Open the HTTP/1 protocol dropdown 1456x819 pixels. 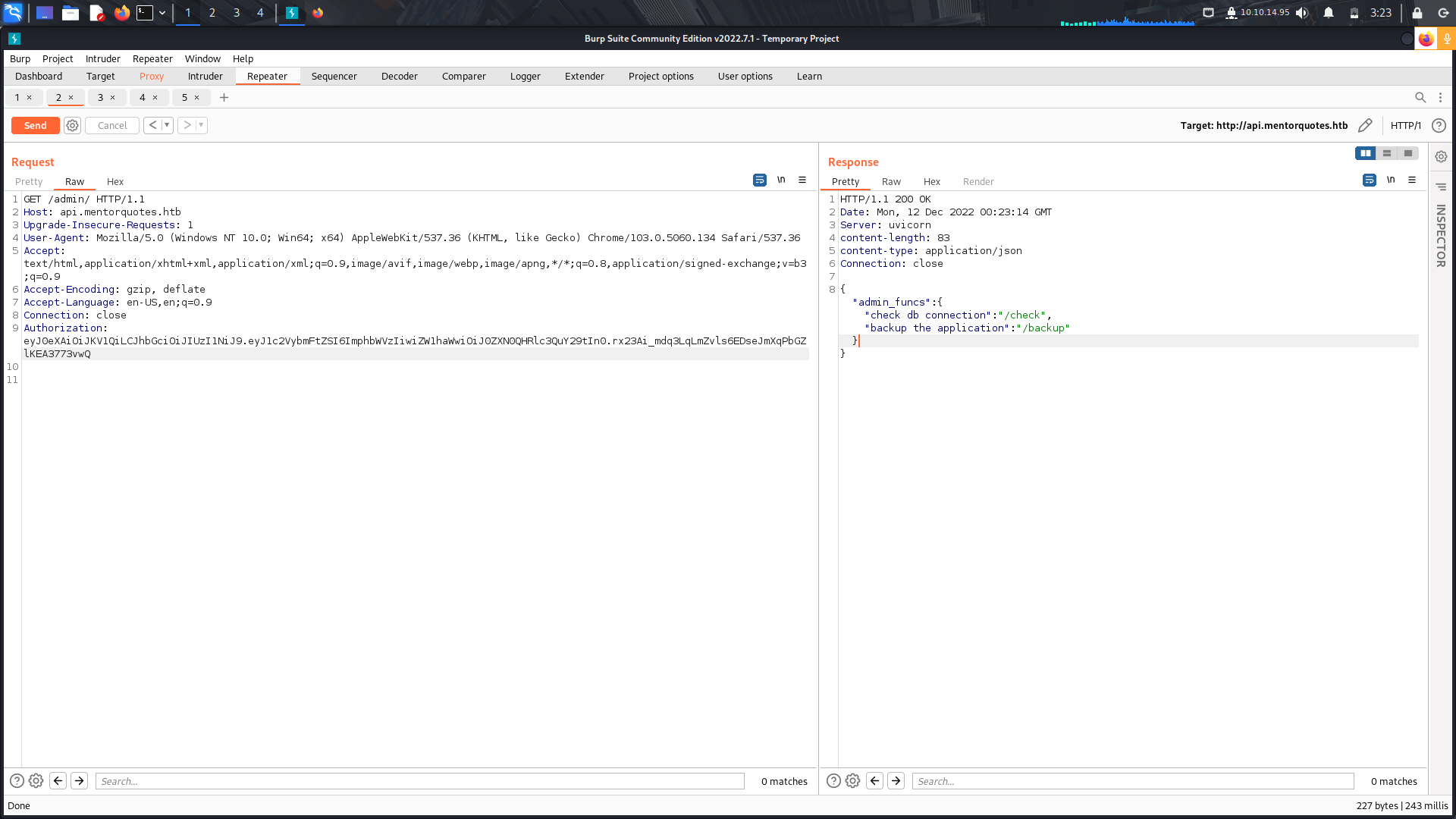click(x=1405, y=125)
